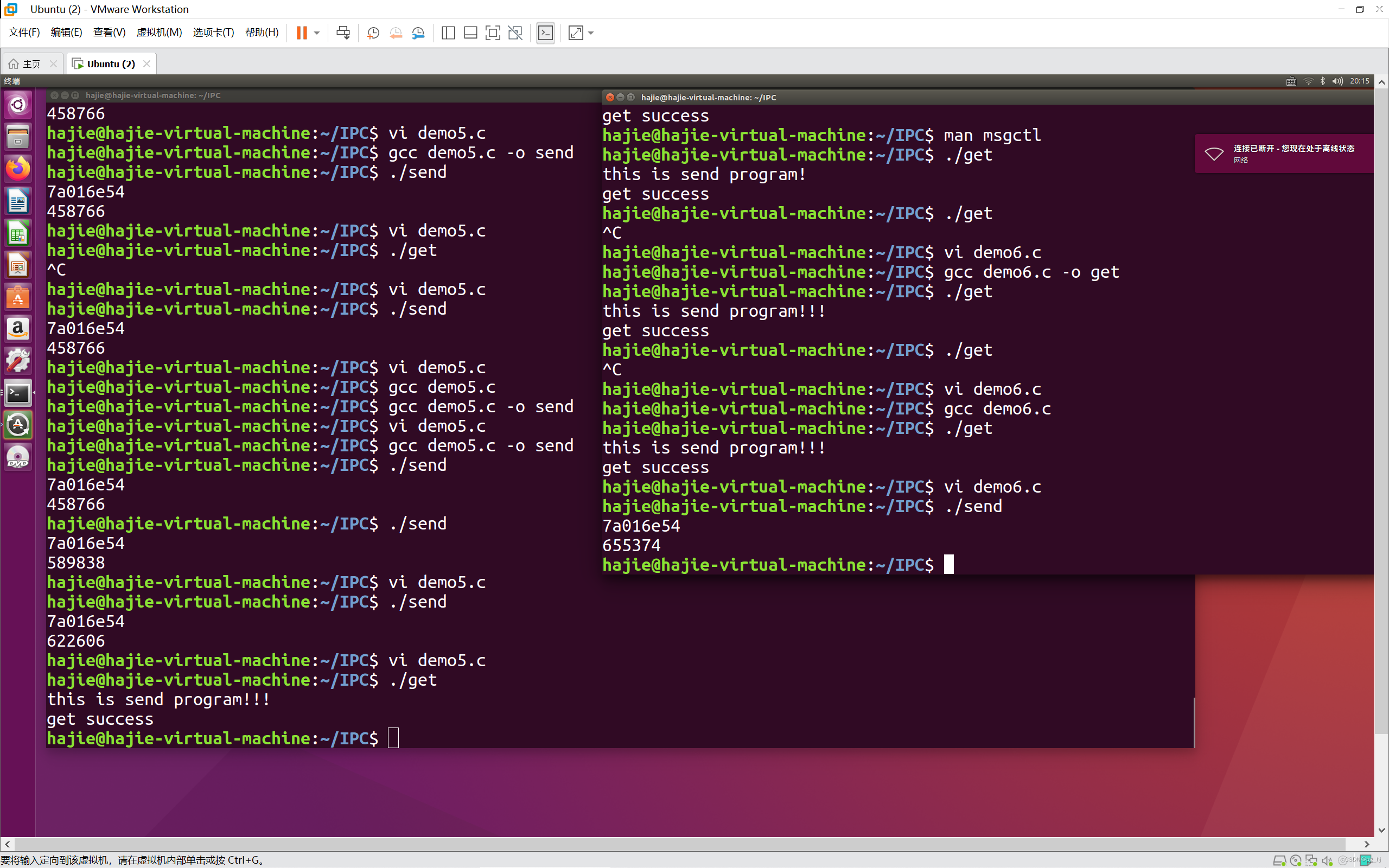Image resolution: width=1389 pixels, height=868 pixels.
Task: Pause the virtual machine with the orange pause button
Action: tap(301, 33)
